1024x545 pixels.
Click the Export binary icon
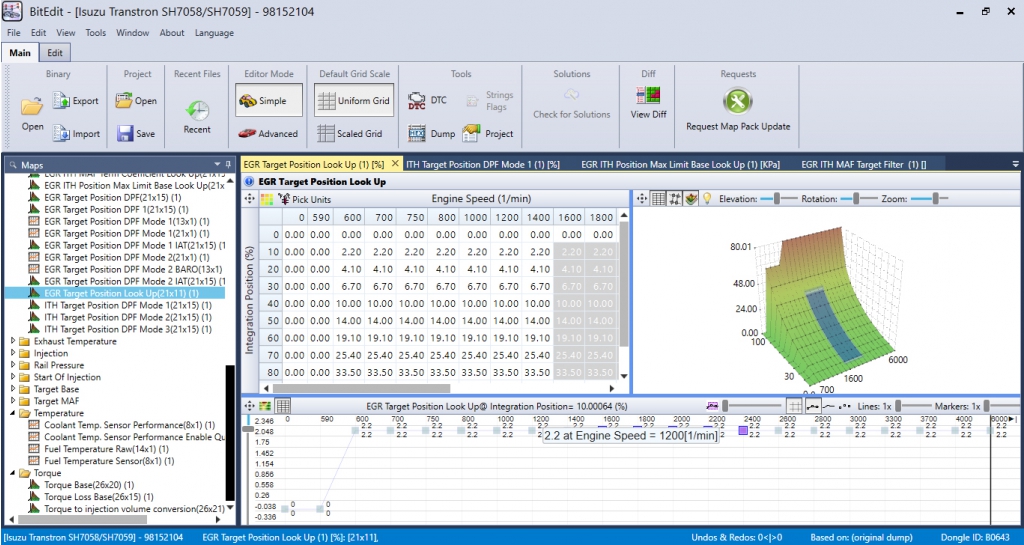pyautogui.click(x=61, y=101)
